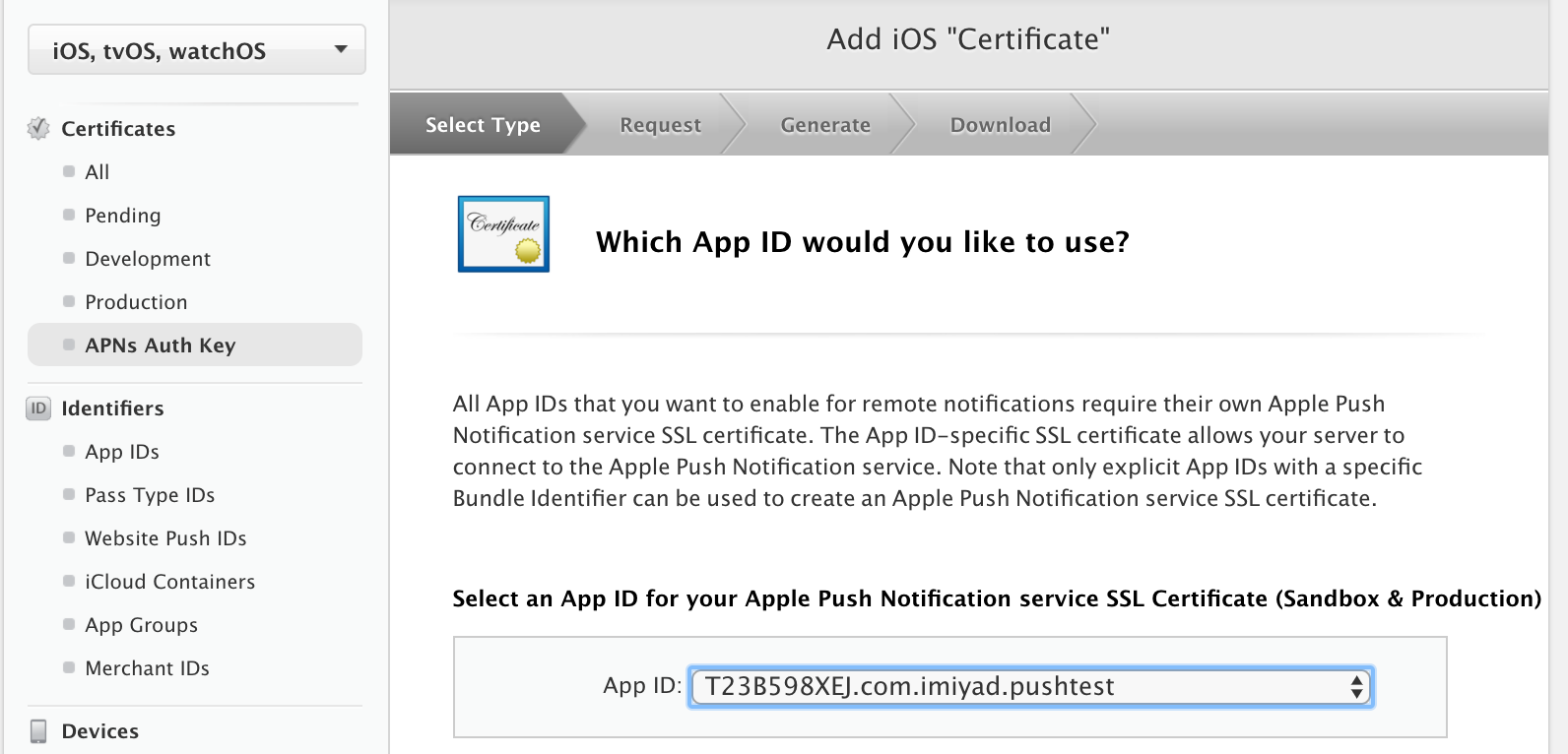This screenshot has height=754, width=1568.
Task: Select APNs Auth Key in sidebar
Action: click(195, 346)
